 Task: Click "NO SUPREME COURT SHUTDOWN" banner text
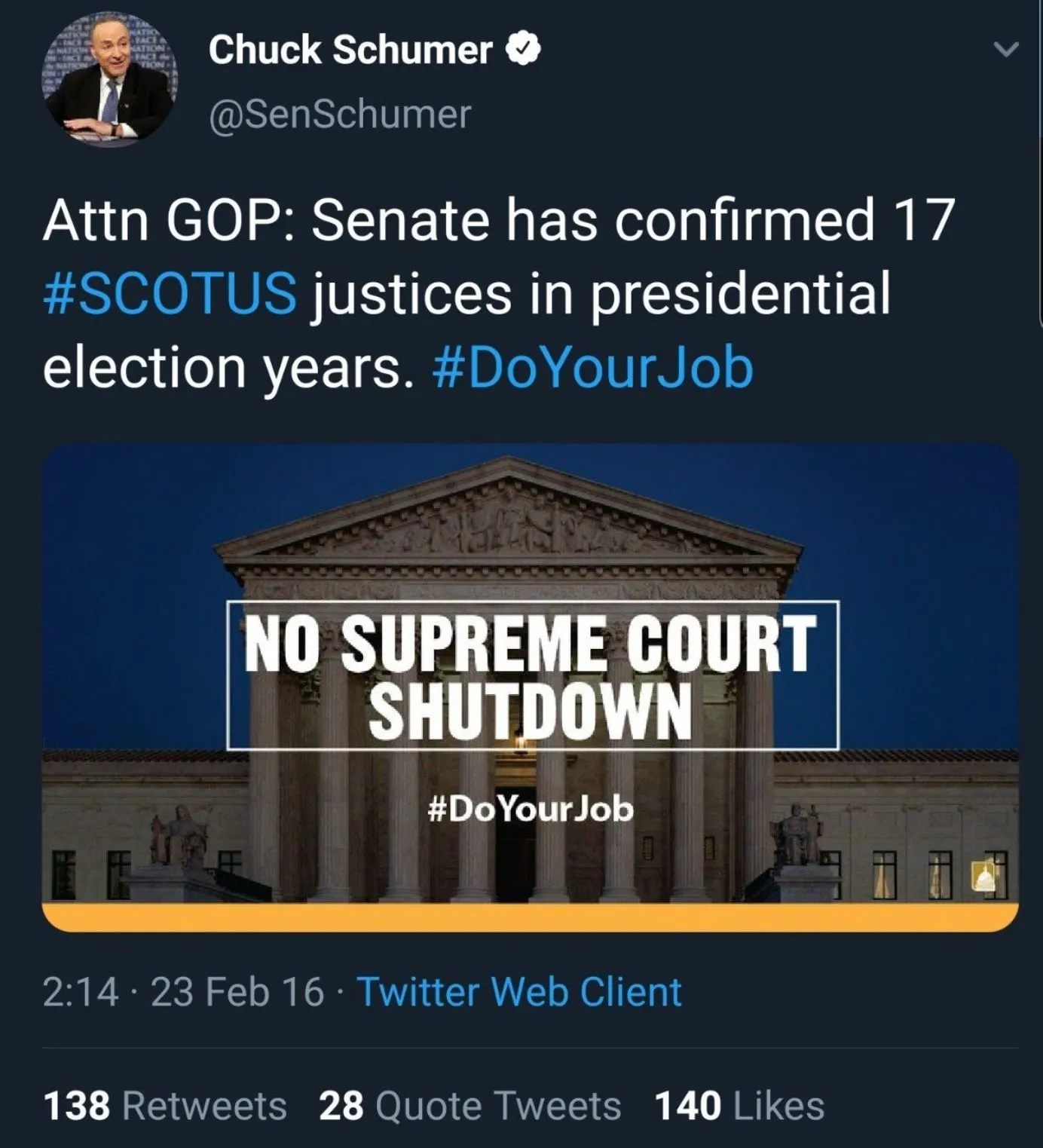pyautogui.click(x=531, y=675)
